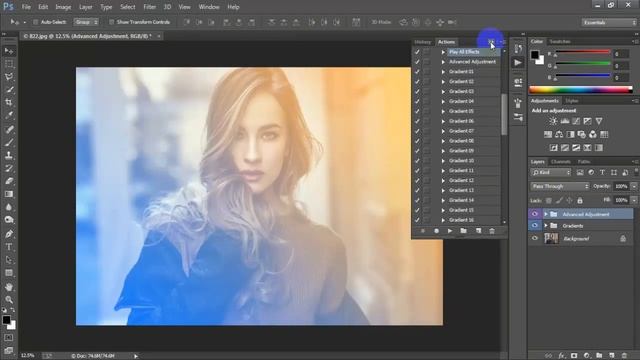Open the Actions panel flyout menu

[x=503, y=42]
